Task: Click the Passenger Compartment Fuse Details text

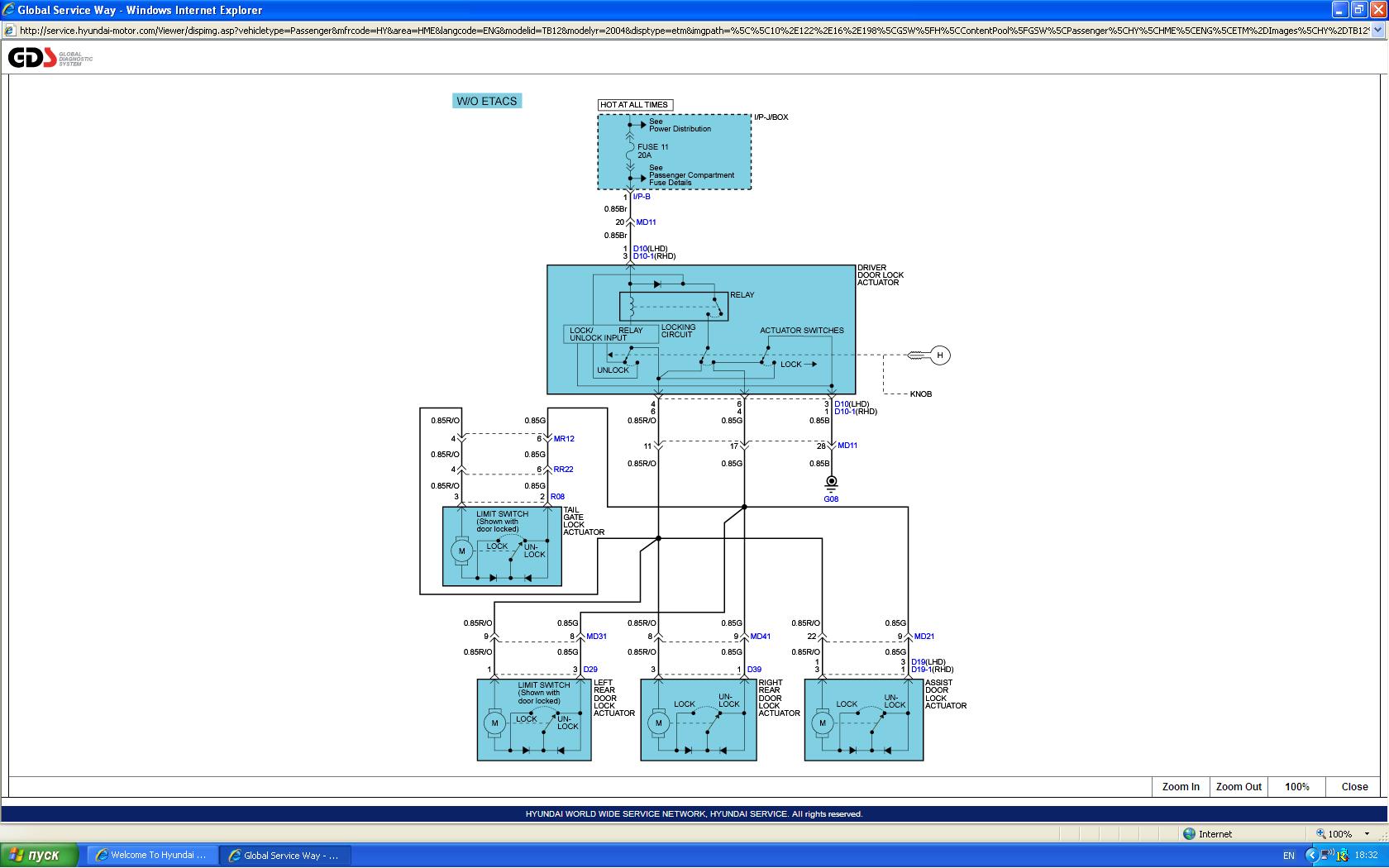Action: pyautogui.click(x=691, y=179)
